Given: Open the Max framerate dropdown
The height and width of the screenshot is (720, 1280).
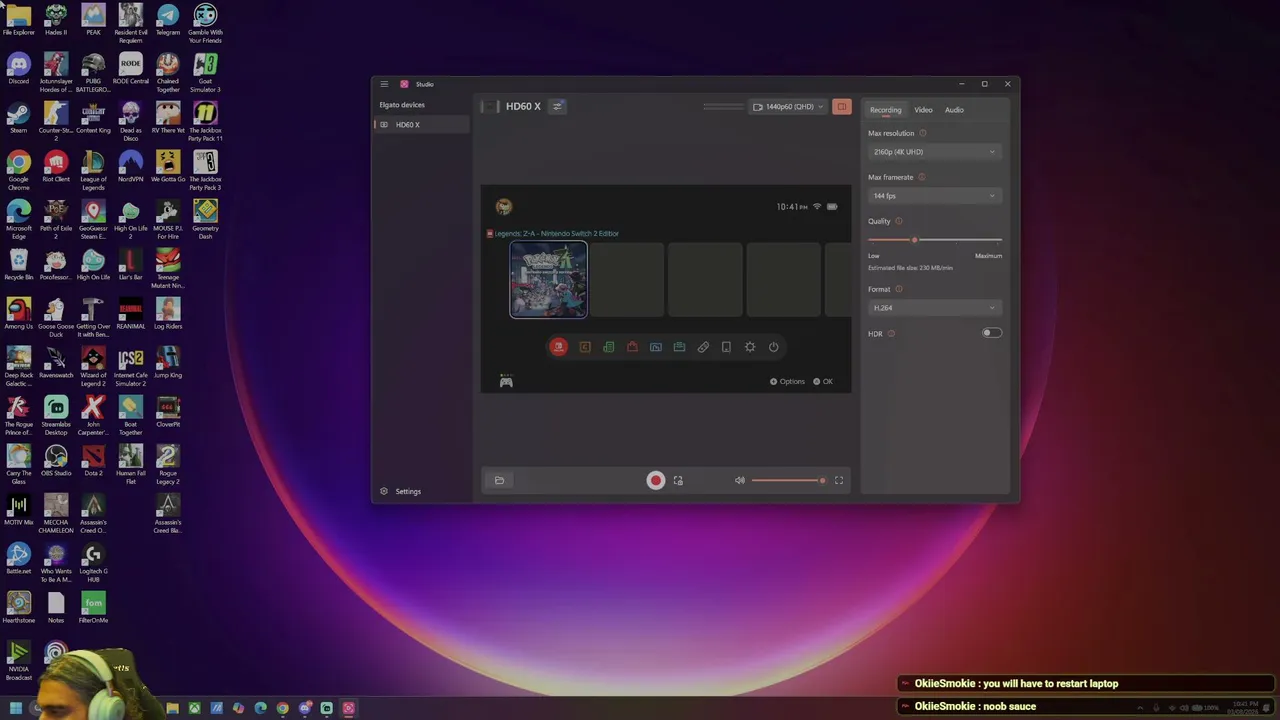Looking at the screenshot, I should tap(934, 196).
